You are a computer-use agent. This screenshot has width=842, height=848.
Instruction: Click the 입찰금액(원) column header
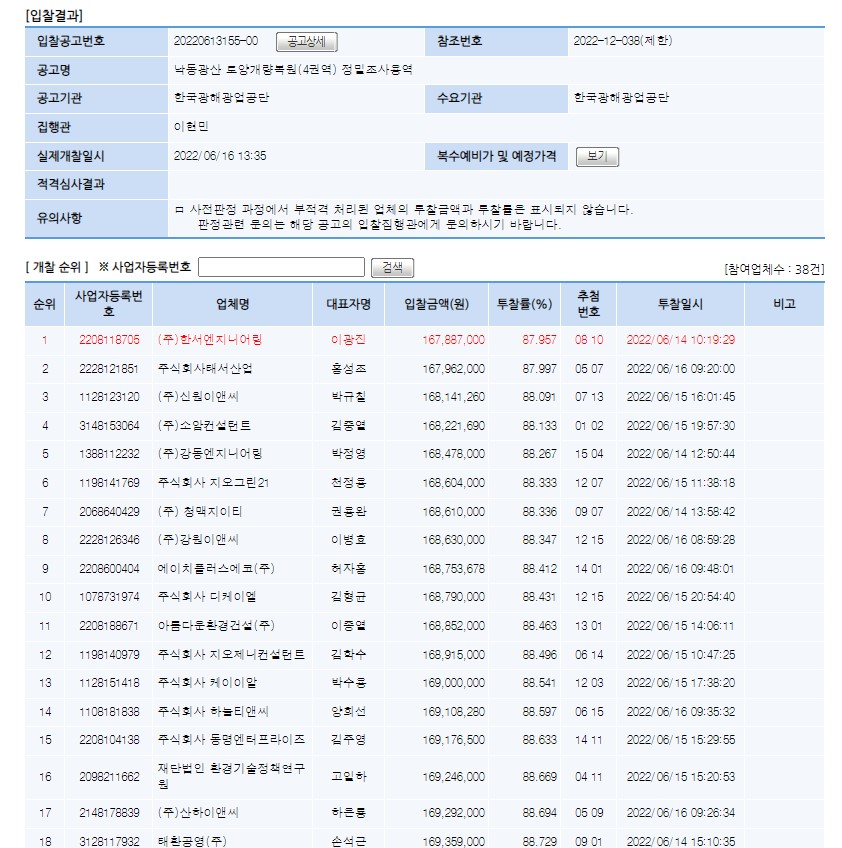(x=436, y=304)
